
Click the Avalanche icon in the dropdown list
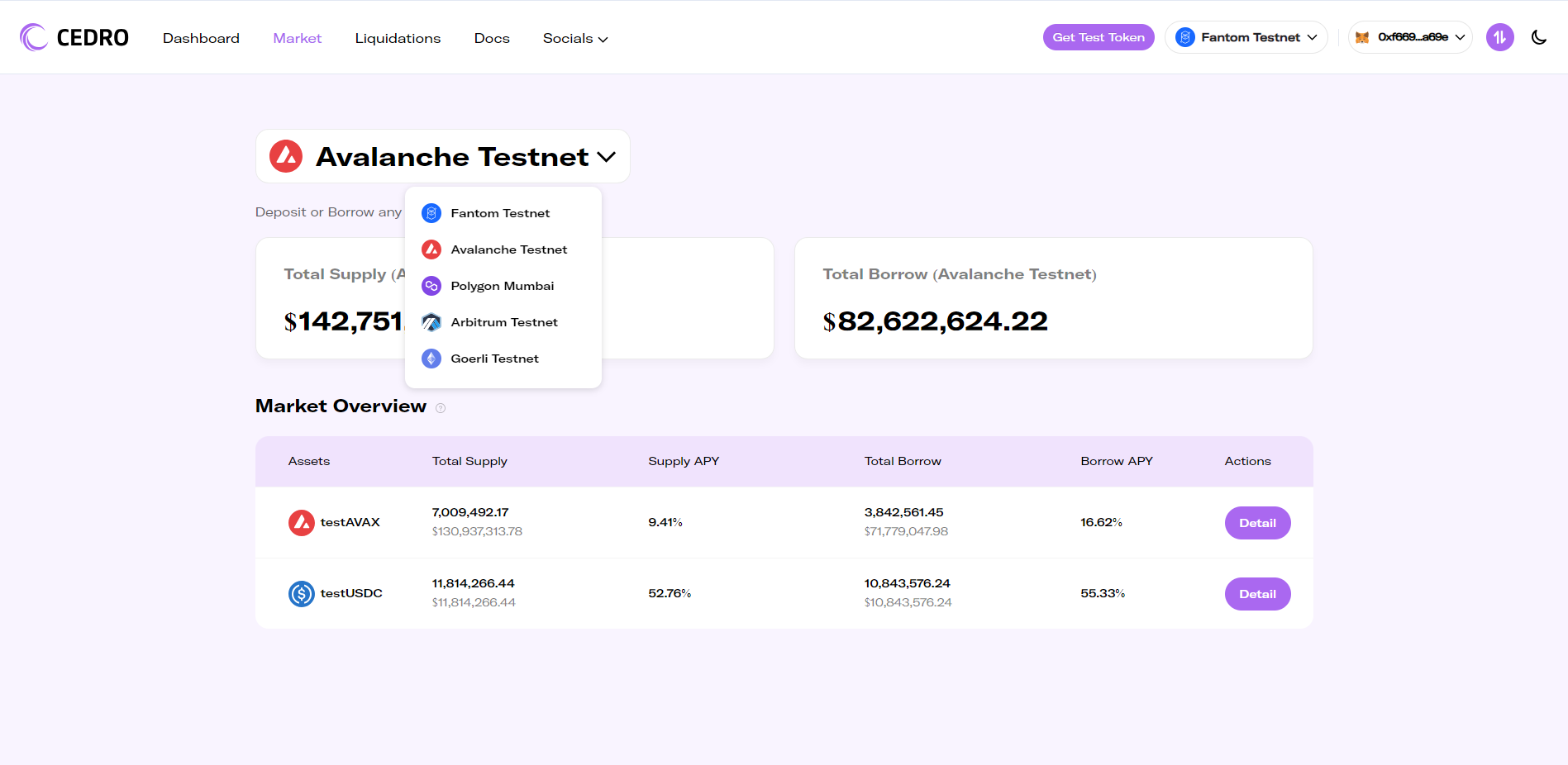(431, 249)
